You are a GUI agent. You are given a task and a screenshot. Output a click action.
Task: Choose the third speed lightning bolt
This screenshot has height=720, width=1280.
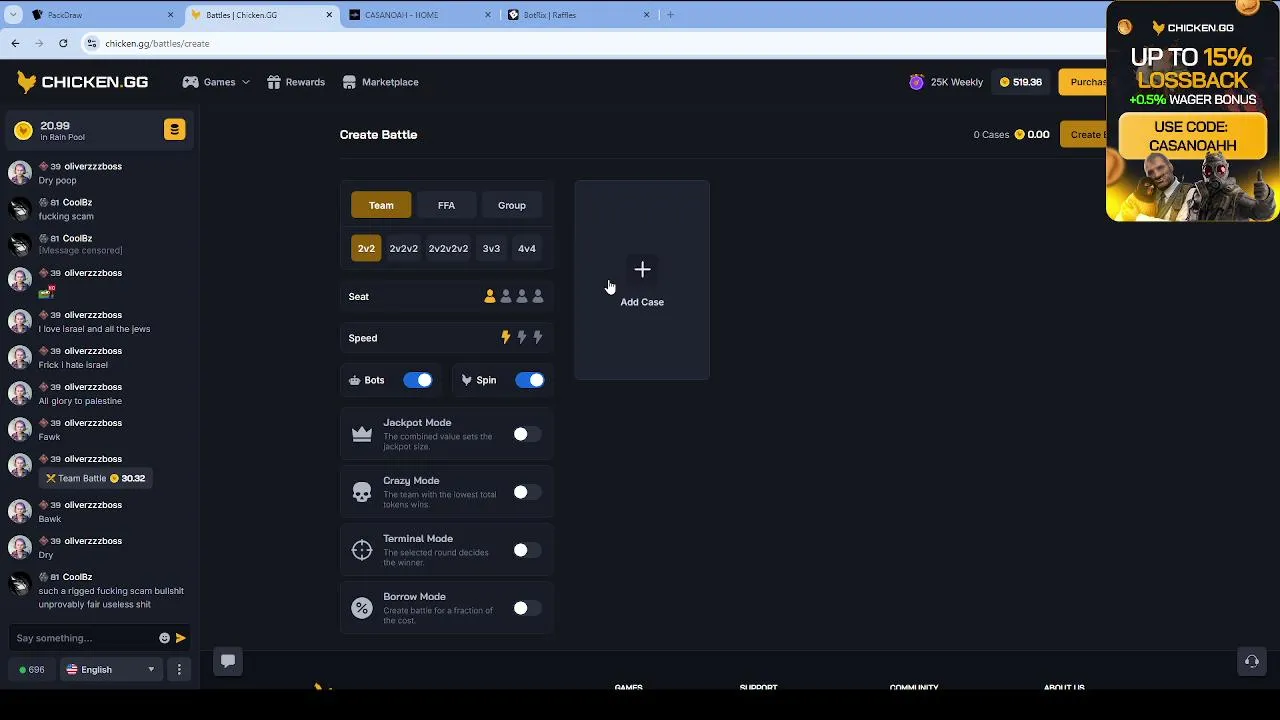[x=538, y=338]
